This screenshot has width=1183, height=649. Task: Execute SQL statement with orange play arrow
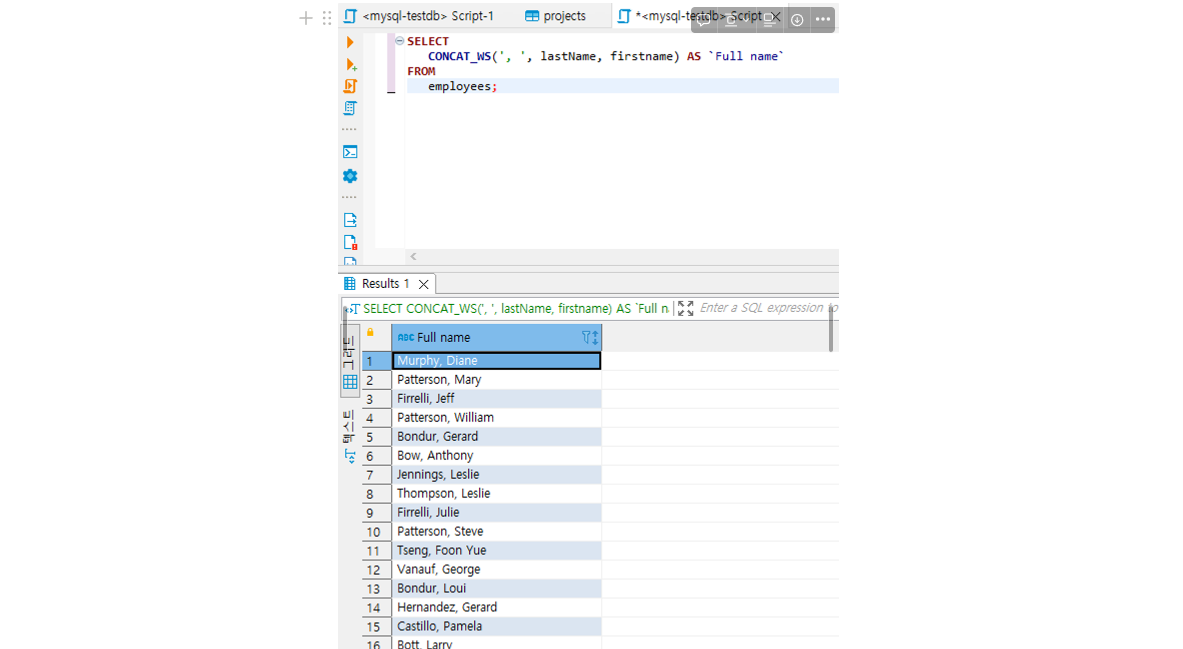tap(350, 42)
